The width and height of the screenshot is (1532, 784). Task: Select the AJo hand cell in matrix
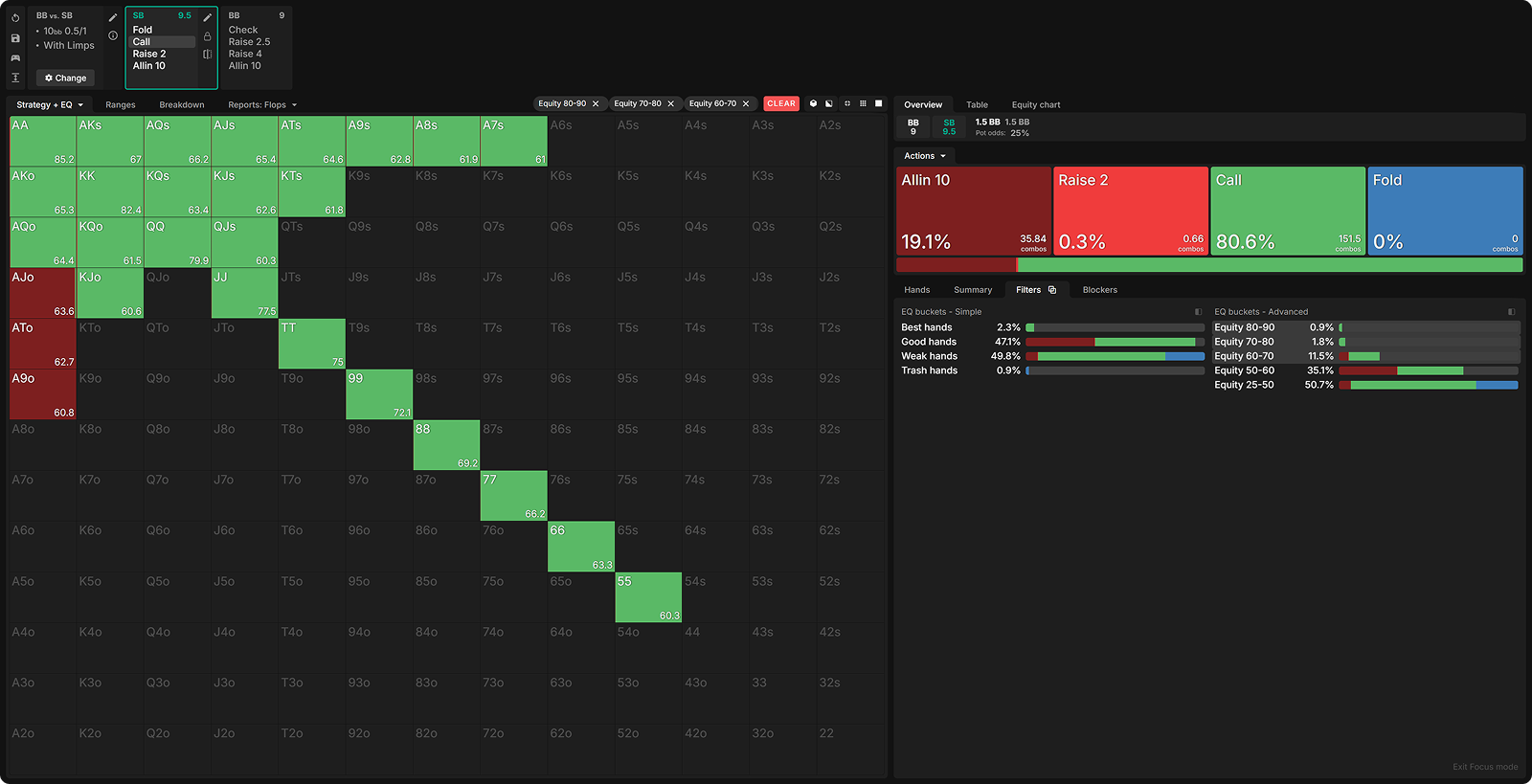[42, 293]
